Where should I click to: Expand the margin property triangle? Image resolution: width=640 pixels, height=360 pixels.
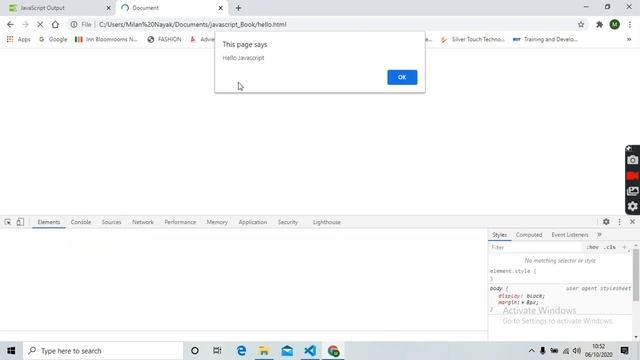522,302
